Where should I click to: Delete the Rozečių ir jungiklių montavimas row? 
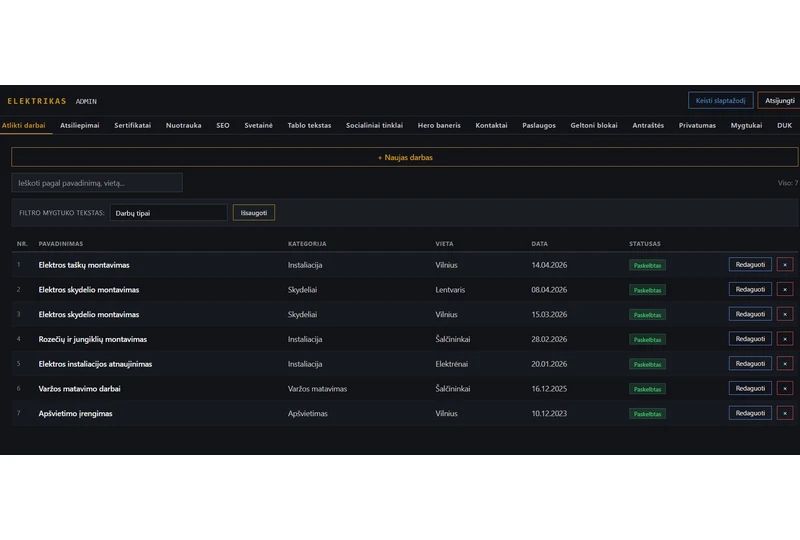[785, 339]
